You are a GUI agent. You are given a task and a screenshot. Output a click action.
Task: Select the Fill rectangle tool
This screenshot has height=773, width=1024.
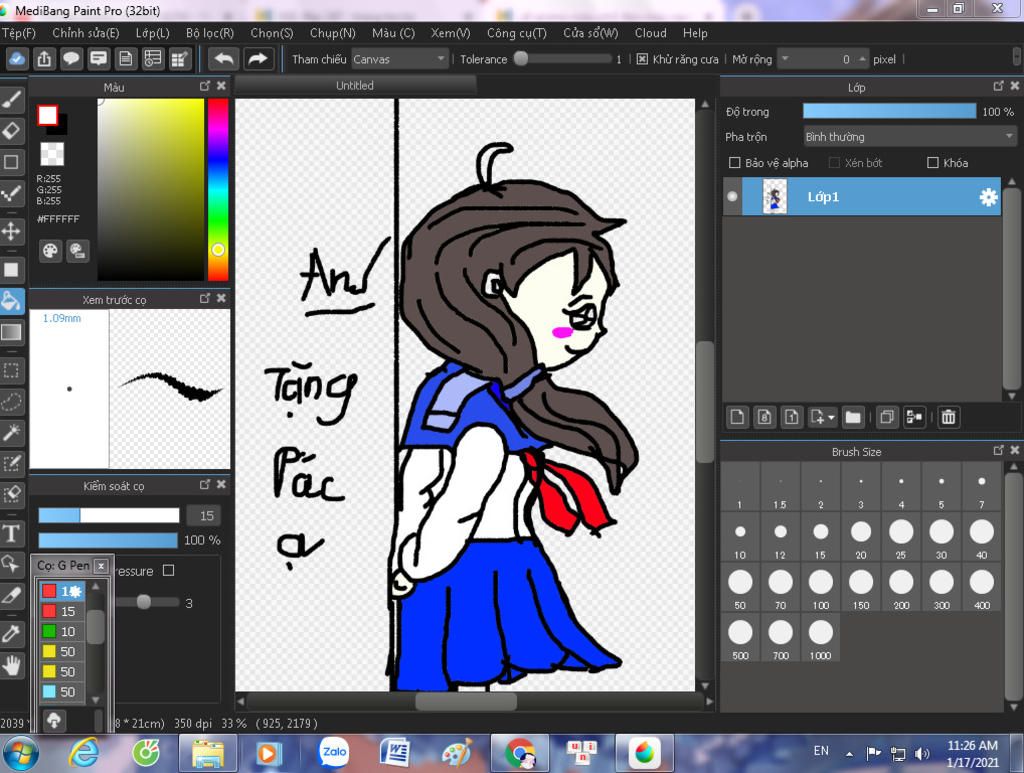(x=12, y=269)
